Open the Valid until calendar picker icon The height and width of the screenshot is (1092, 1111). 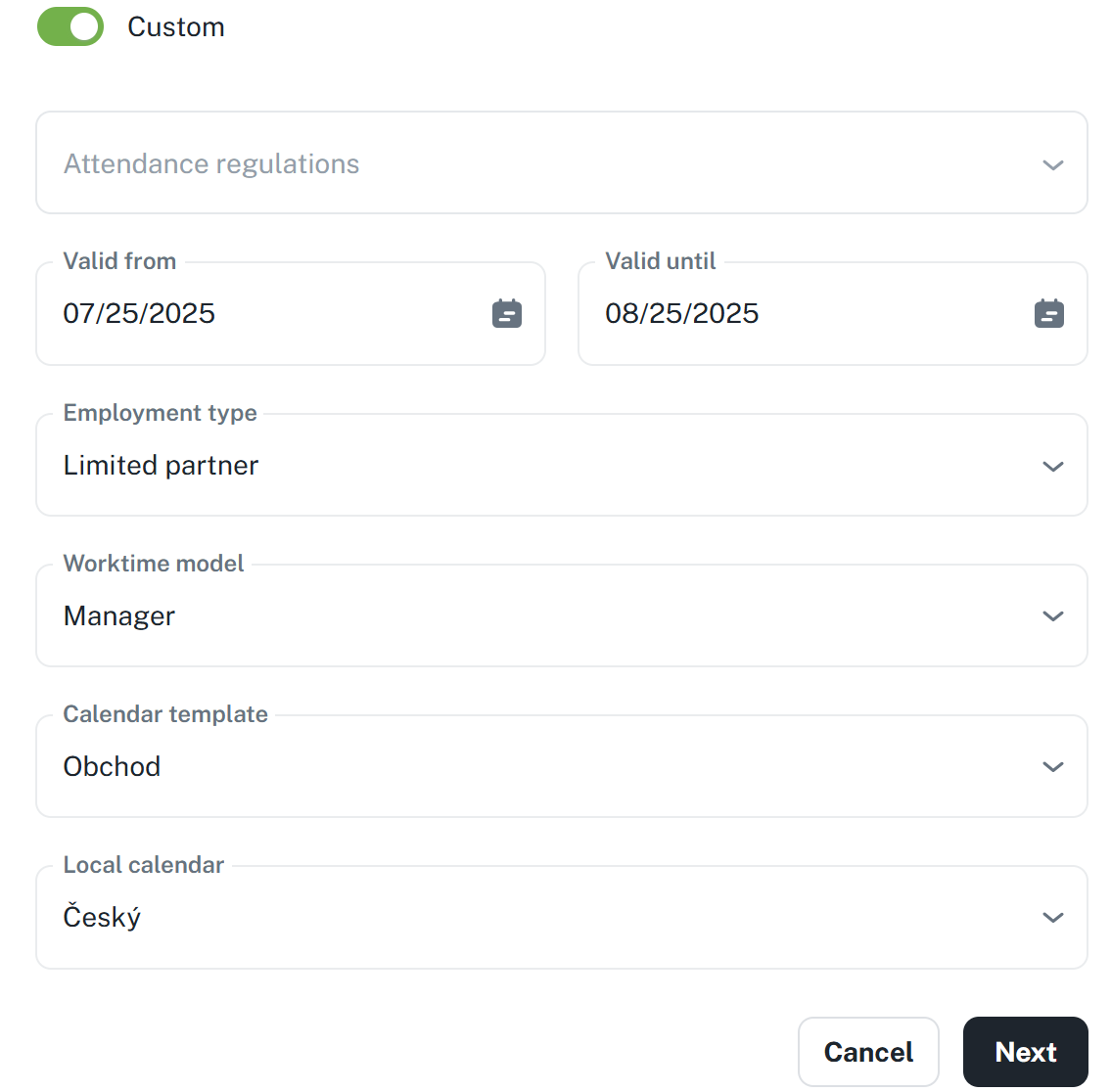(1049, 314)
